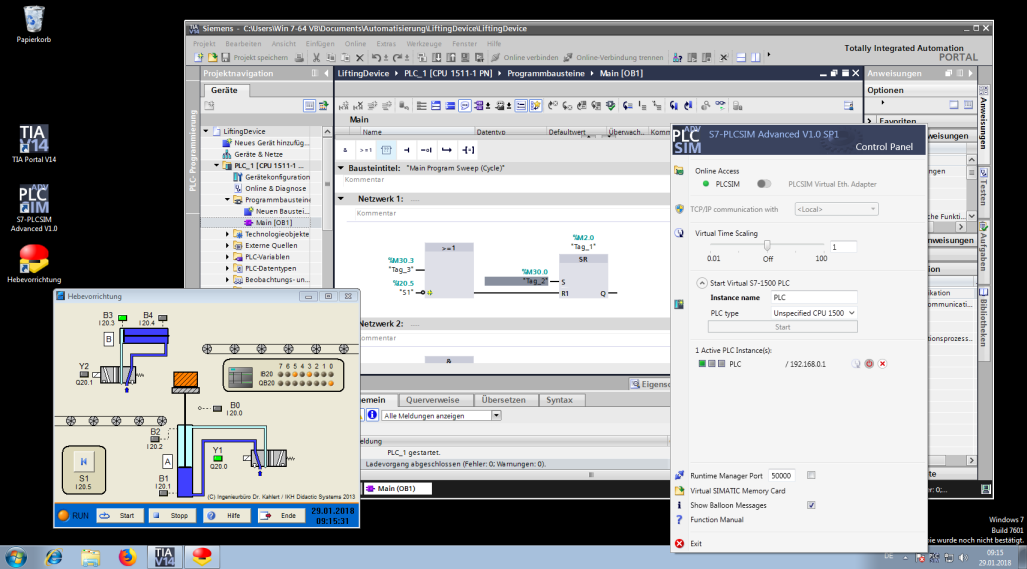Insert an AND box (&) from favorites bar

click(345, 150)
